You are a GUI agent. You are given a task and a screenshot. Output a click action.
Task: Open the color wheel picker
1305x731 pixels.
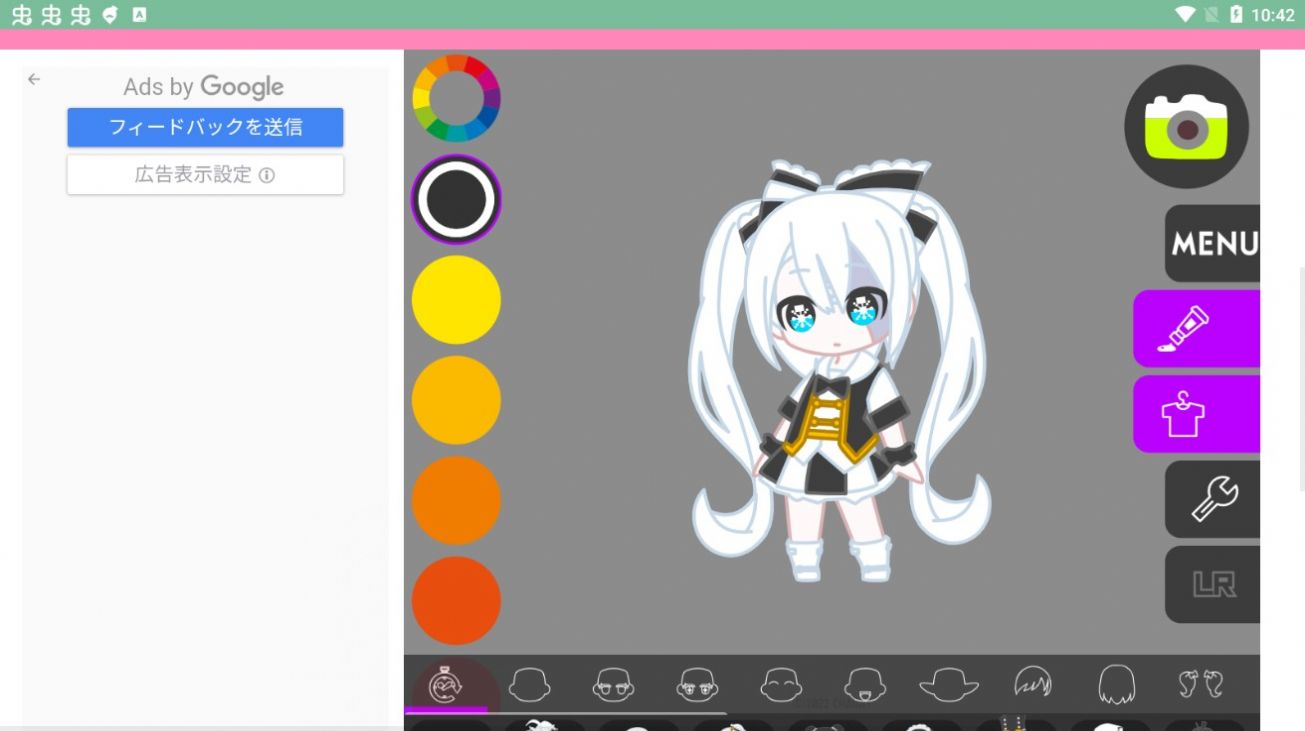(456, 98)
